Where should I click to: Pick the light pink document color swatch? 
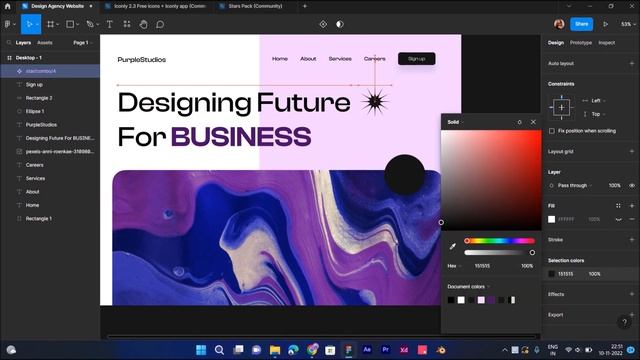[481, 300]
